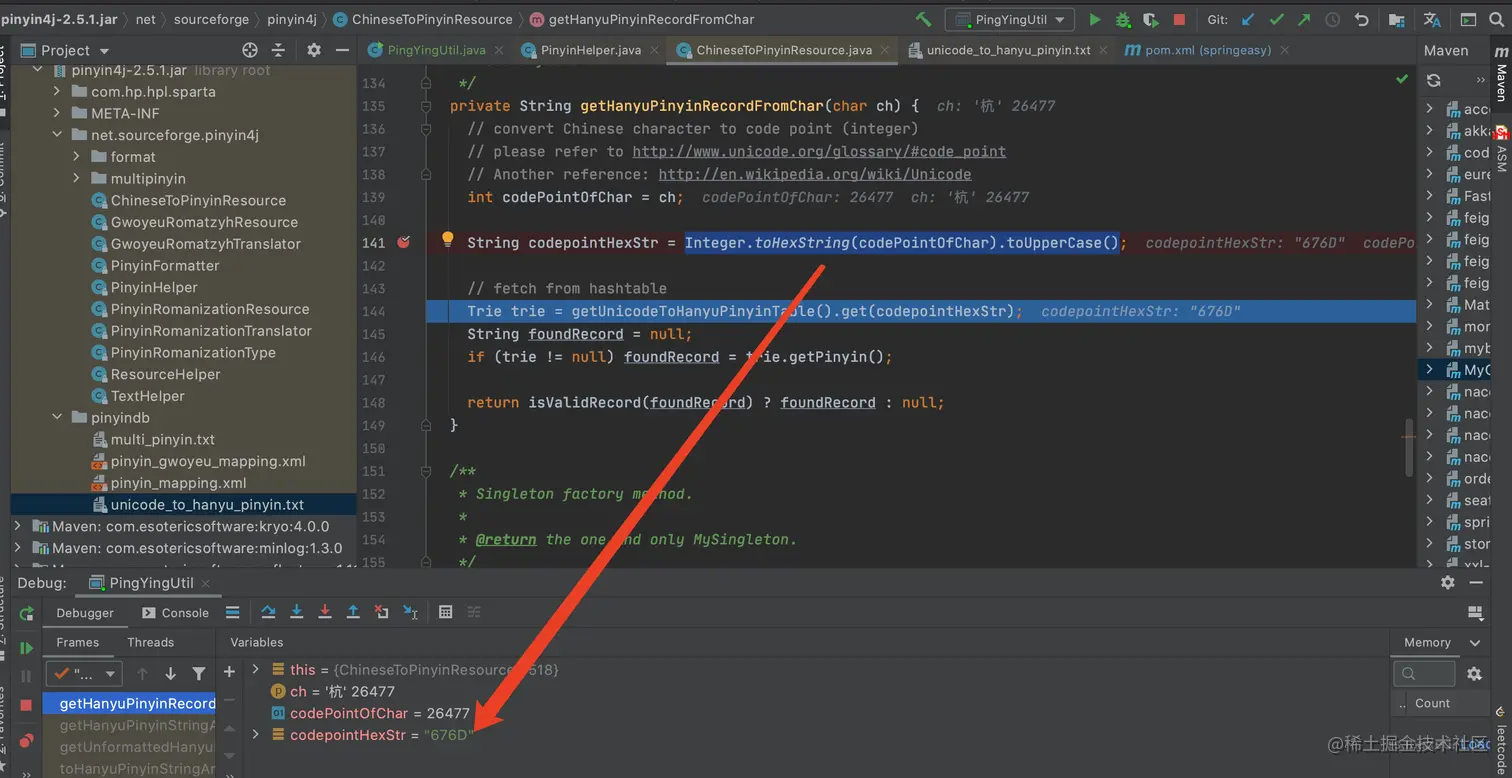Start debugging with the green bug icon
The height and width of the screenshot is (778, 1512).
click(1123, 20)
